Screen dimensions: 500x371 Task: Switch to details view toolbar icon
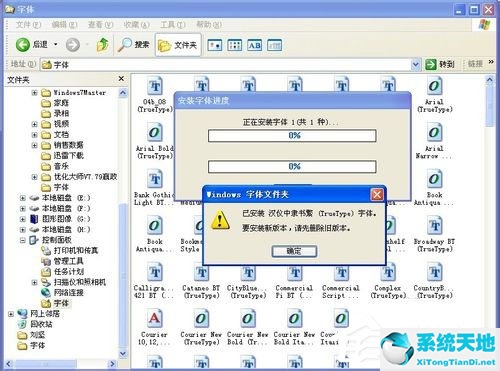(x=275, y=45)
